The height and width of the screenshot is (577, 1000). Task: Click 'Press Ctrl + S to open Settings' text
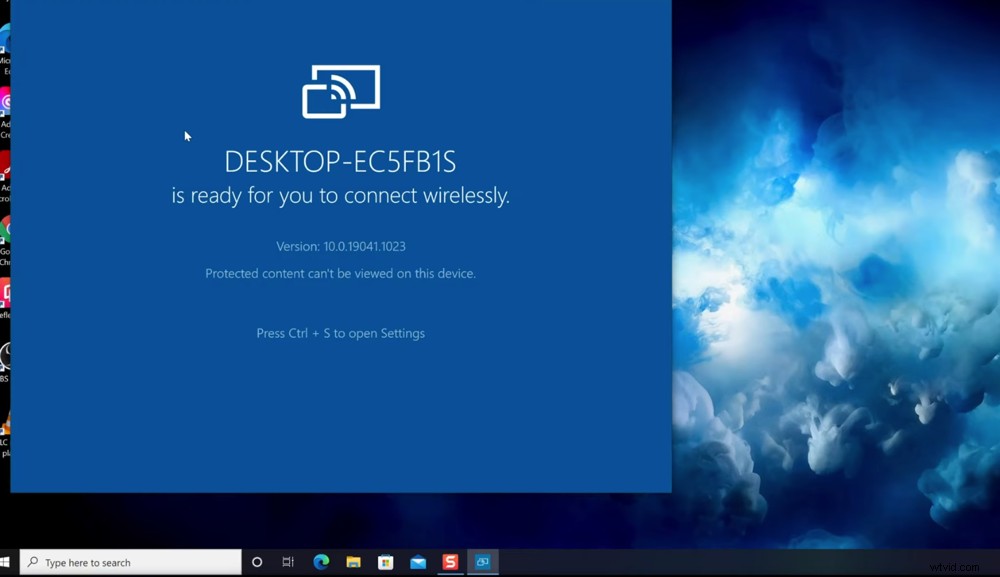(340, 333)
